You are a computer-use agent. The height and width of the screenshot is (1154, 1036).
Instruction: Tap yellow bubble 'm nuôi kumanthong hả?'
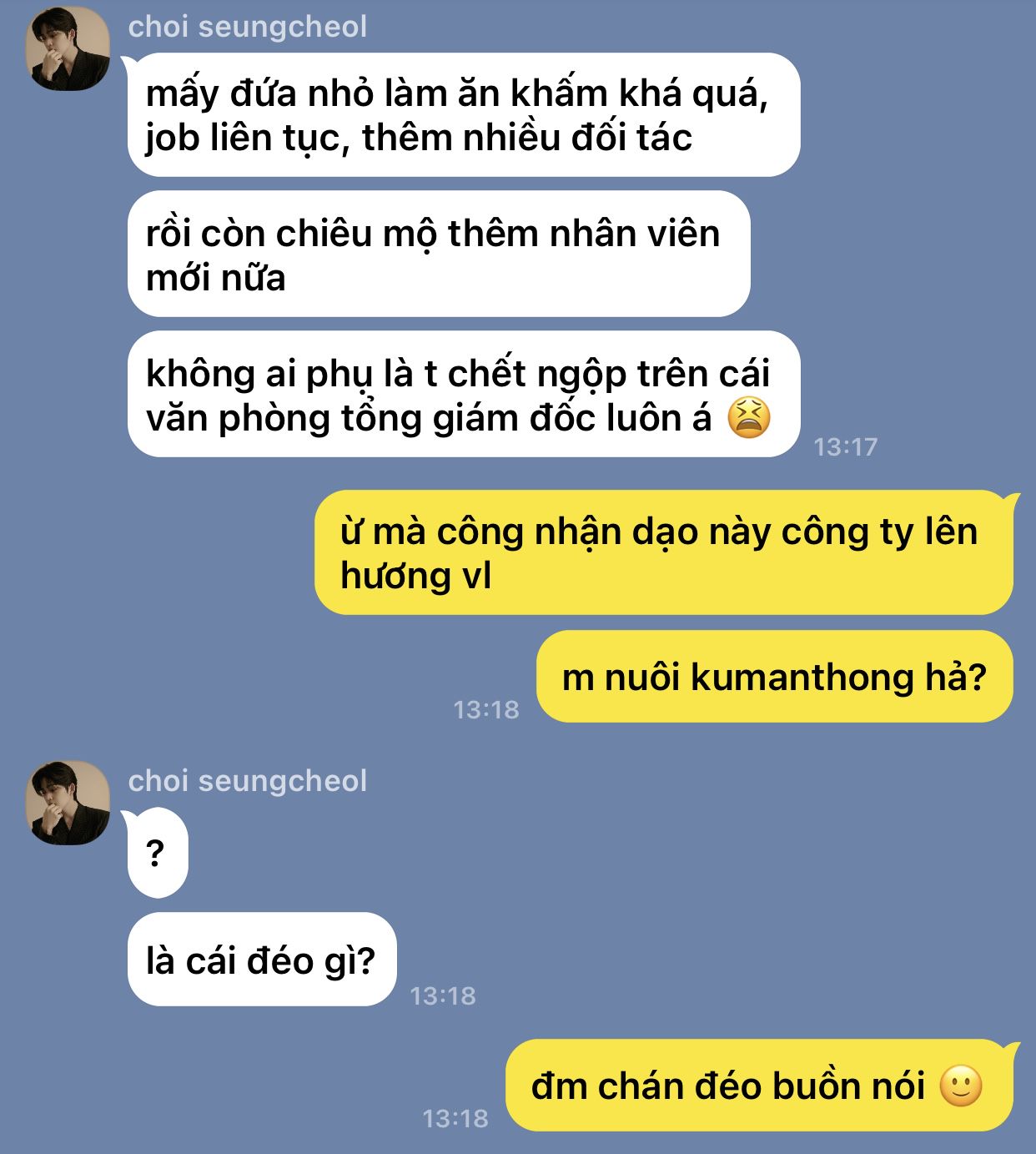(775, 677)
